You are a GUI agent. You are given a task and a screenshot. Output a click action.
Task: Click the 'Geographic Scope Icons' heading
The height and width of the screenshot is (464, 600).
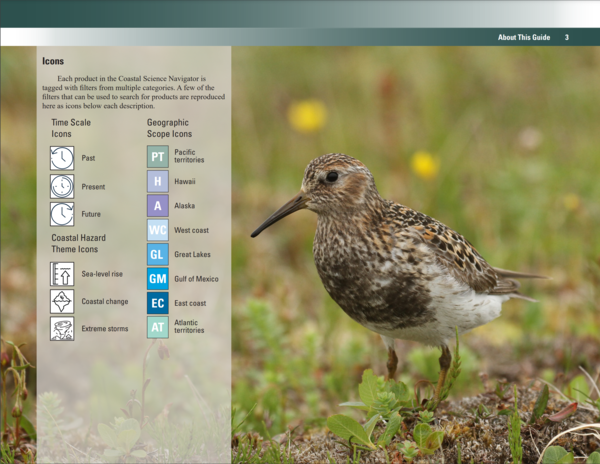169,128
